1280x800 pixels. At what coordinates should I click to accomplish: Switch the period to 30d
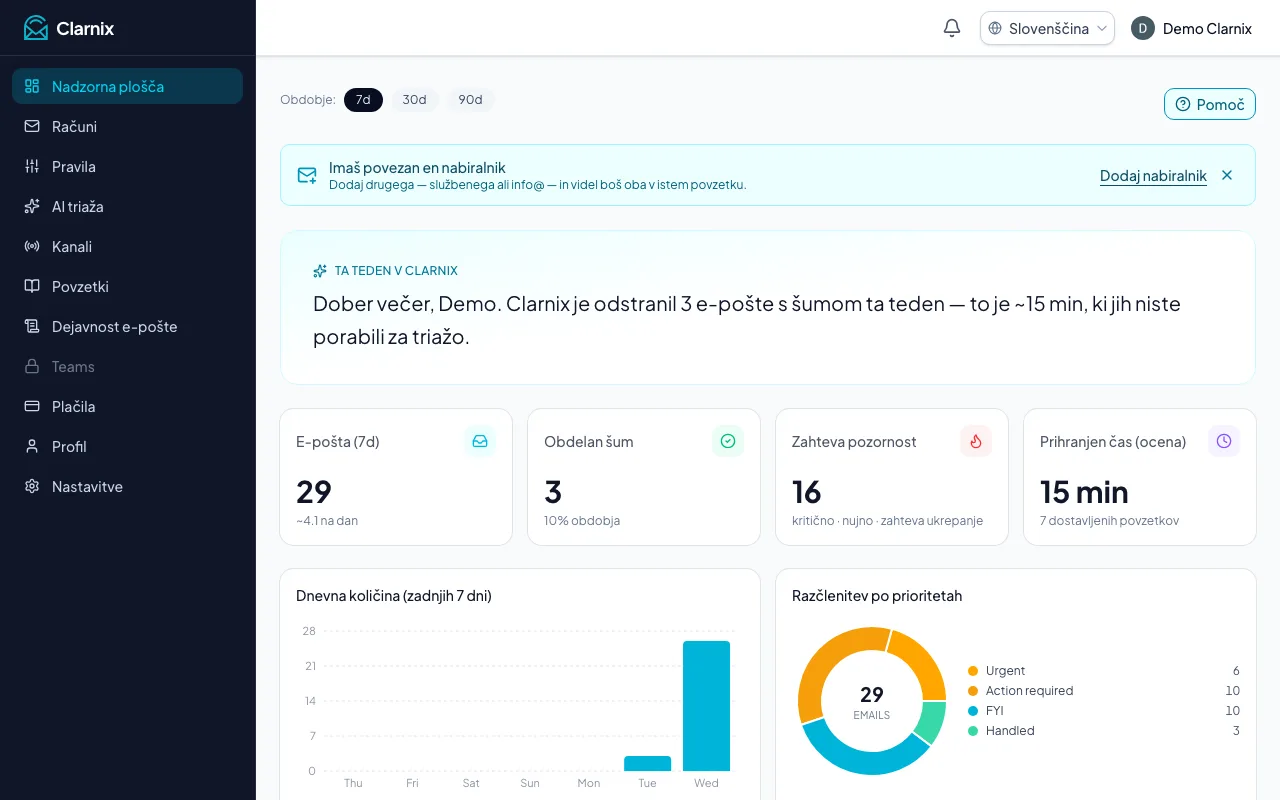(x=414, y=100)
